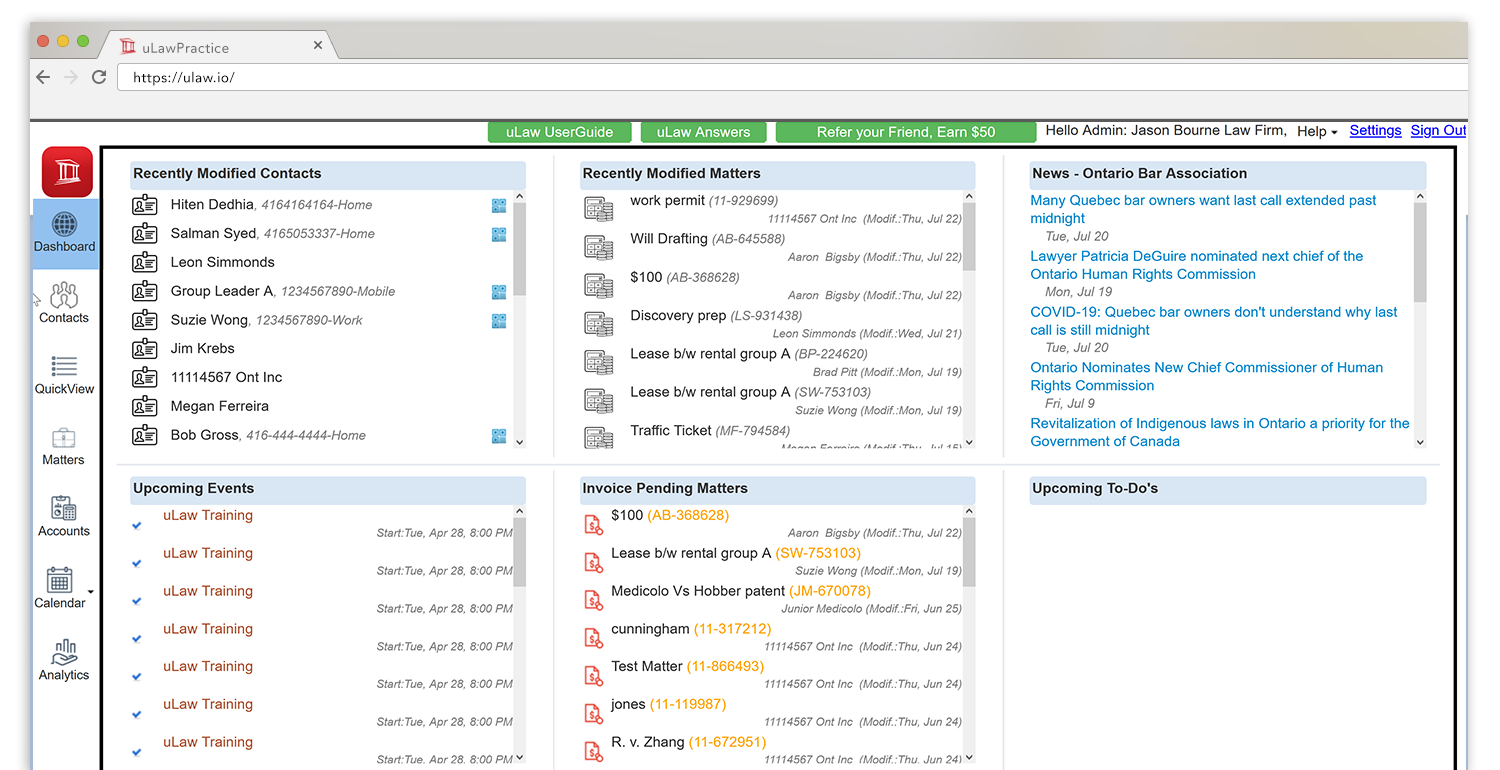The width and height of the screenshot is (1500, 770).
Task: Click Refer your Friend, Earn $50 button
Action: click(x=905, y=132)
